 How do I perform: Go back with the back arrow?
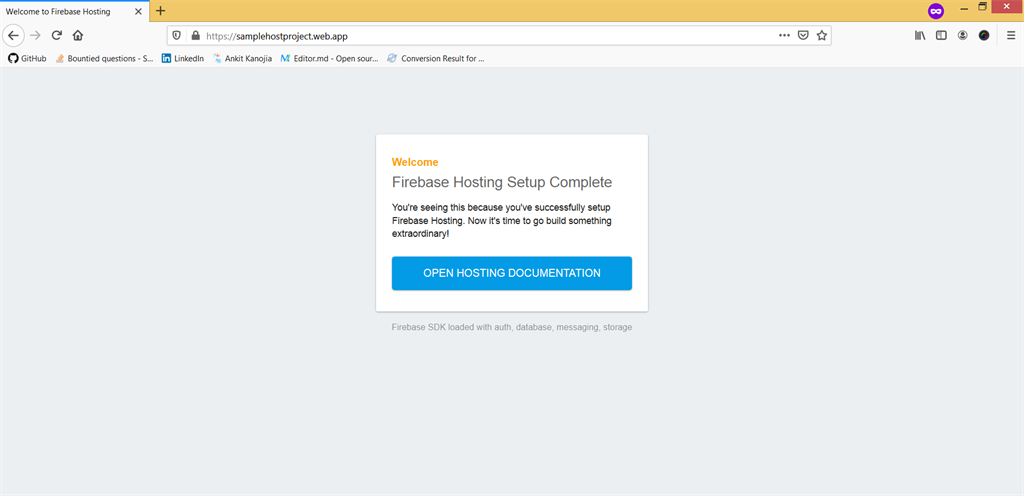[x=13, y=35]
